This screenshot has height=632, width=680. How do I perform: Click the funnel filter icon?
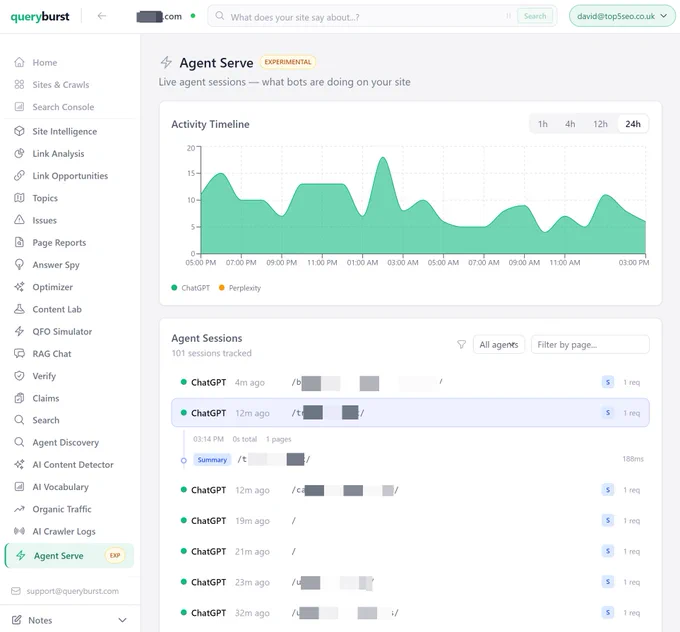coord(461,344)
